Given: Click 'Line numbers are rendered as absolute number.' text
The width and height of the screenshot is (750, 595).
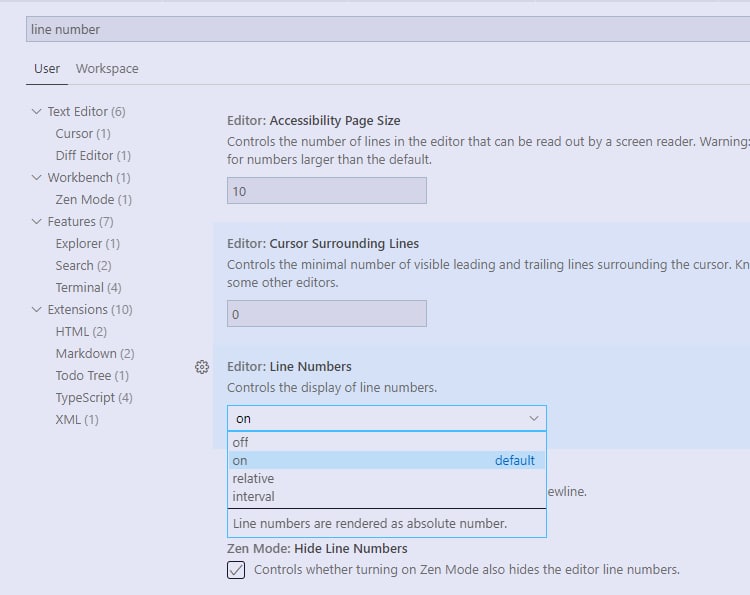Looking at the screenshot, I should pos(370,523).
